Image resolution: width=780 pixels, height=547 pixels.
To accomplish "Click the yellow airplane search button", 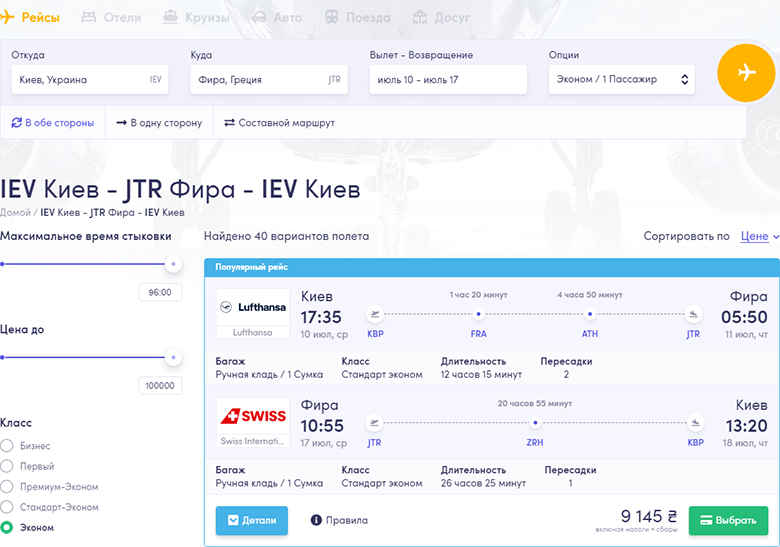I will (x=746, y=73).
